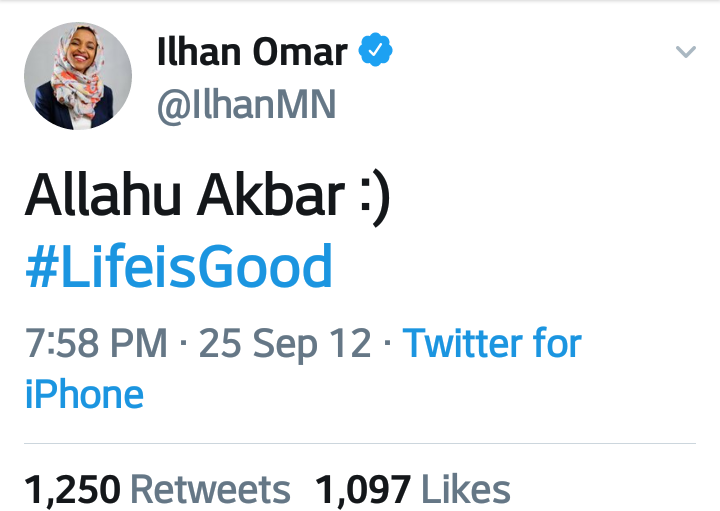Click the word 'iPhone' in source

(84, 393)
